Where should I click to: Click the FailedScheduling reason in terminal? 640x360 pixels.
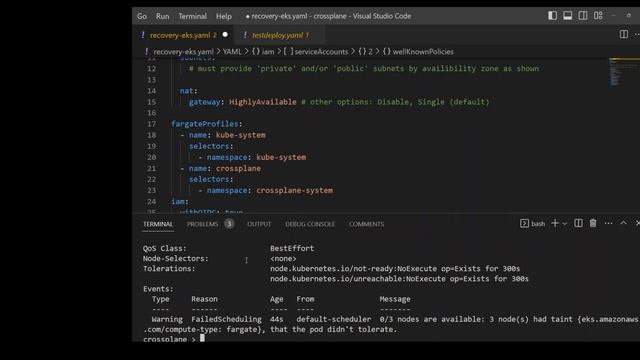point(227,319)
